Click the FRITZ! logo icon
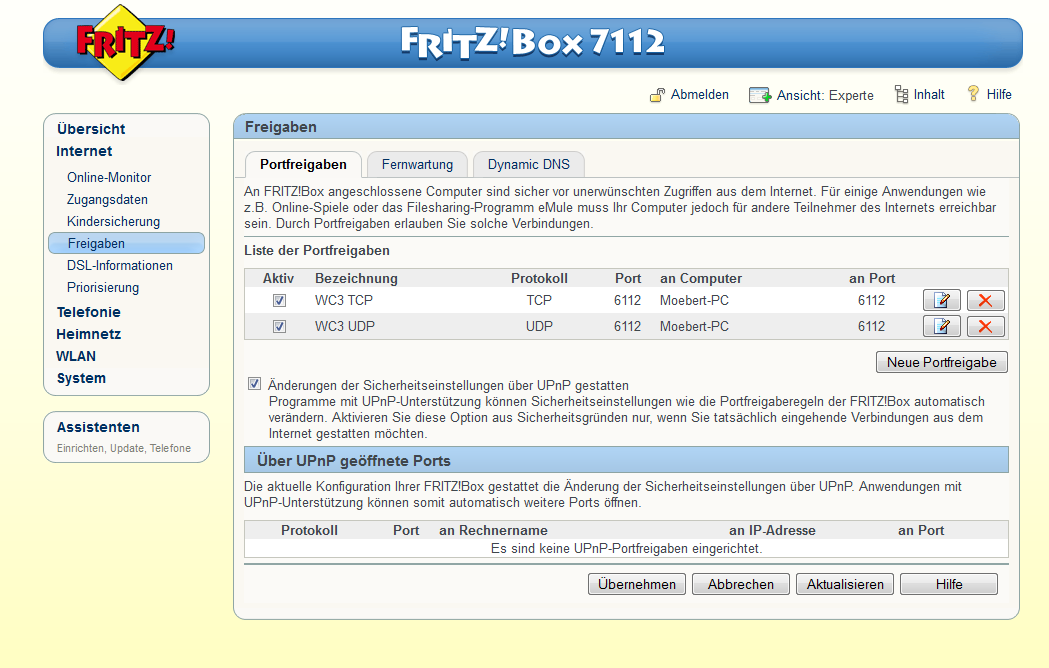 coord(124,42)
